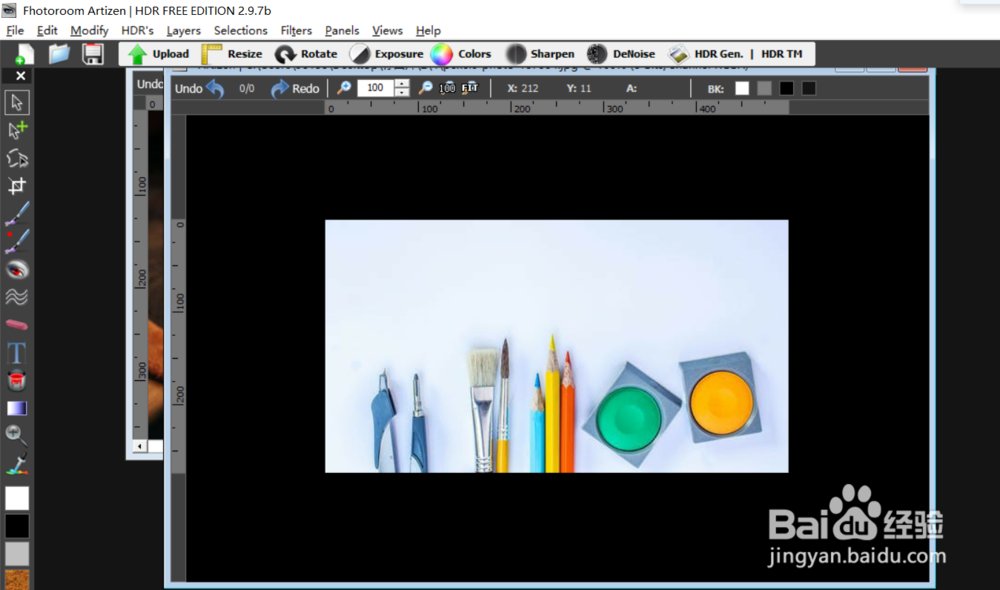Click the zoom out magnifier icon
1000x590 pixels.
[x=425, y=88]
